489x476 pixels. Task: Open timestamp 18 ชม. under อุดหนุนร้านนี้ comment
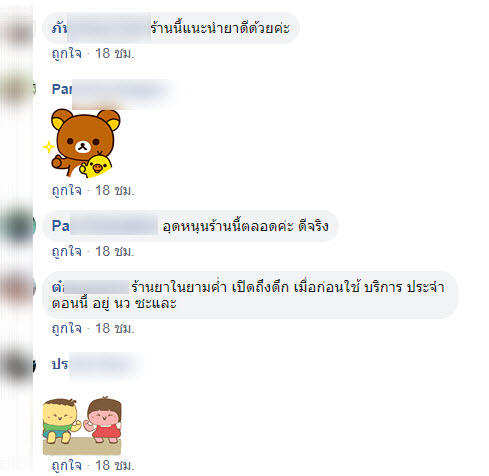point(115,251)
